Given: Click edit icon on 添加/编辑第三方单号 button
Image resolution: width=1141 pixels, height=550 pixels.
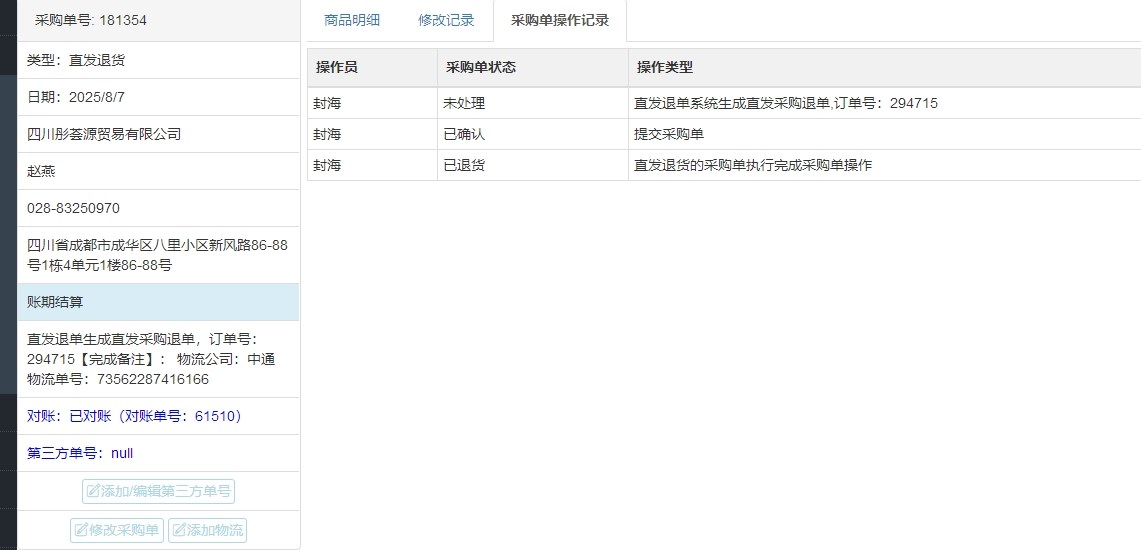Looking at the screenshot, I should click(94, 492).
